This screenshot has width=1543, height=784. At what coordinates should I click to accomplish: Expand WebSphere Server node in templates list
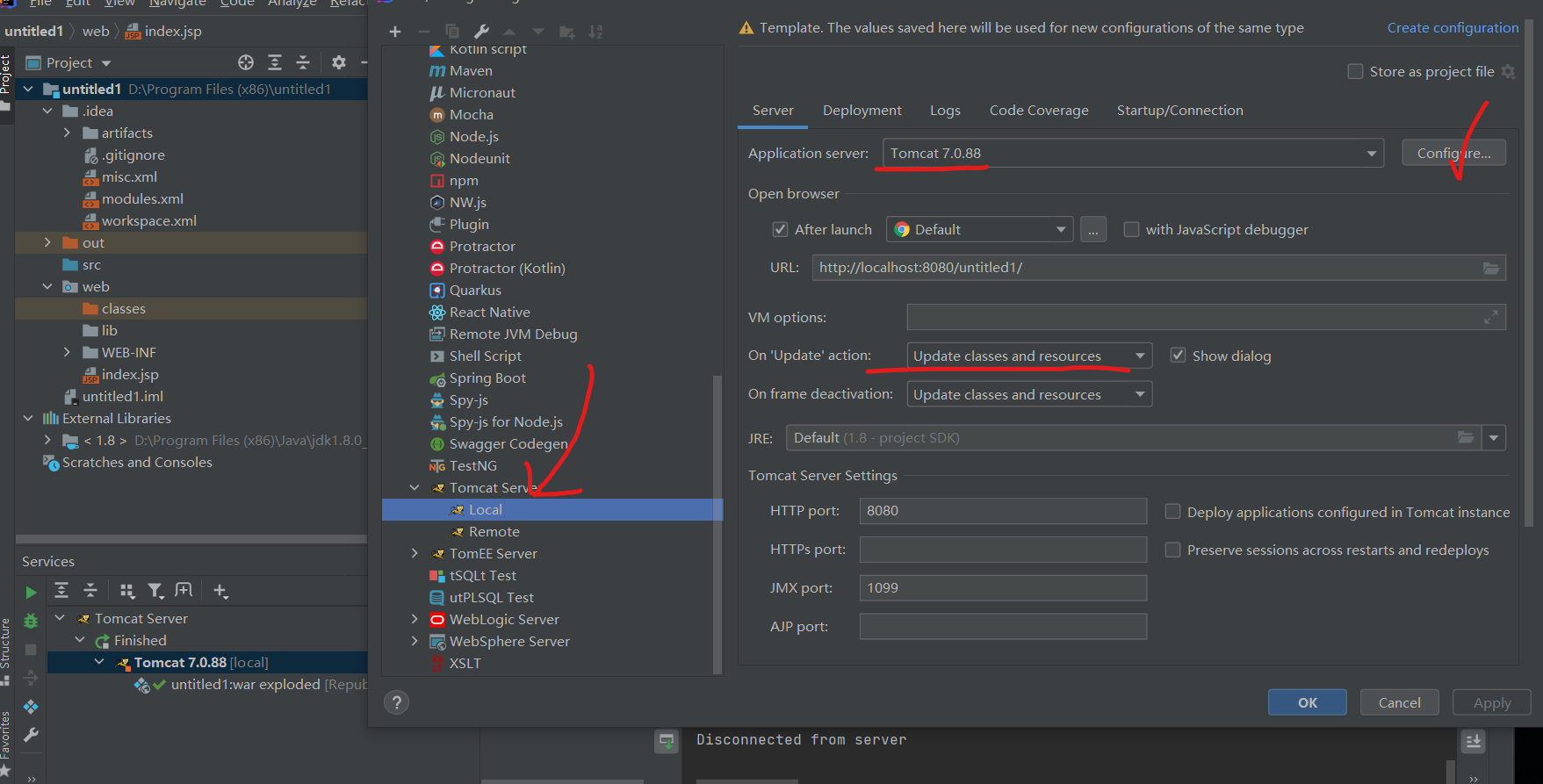tap(415, 642)
